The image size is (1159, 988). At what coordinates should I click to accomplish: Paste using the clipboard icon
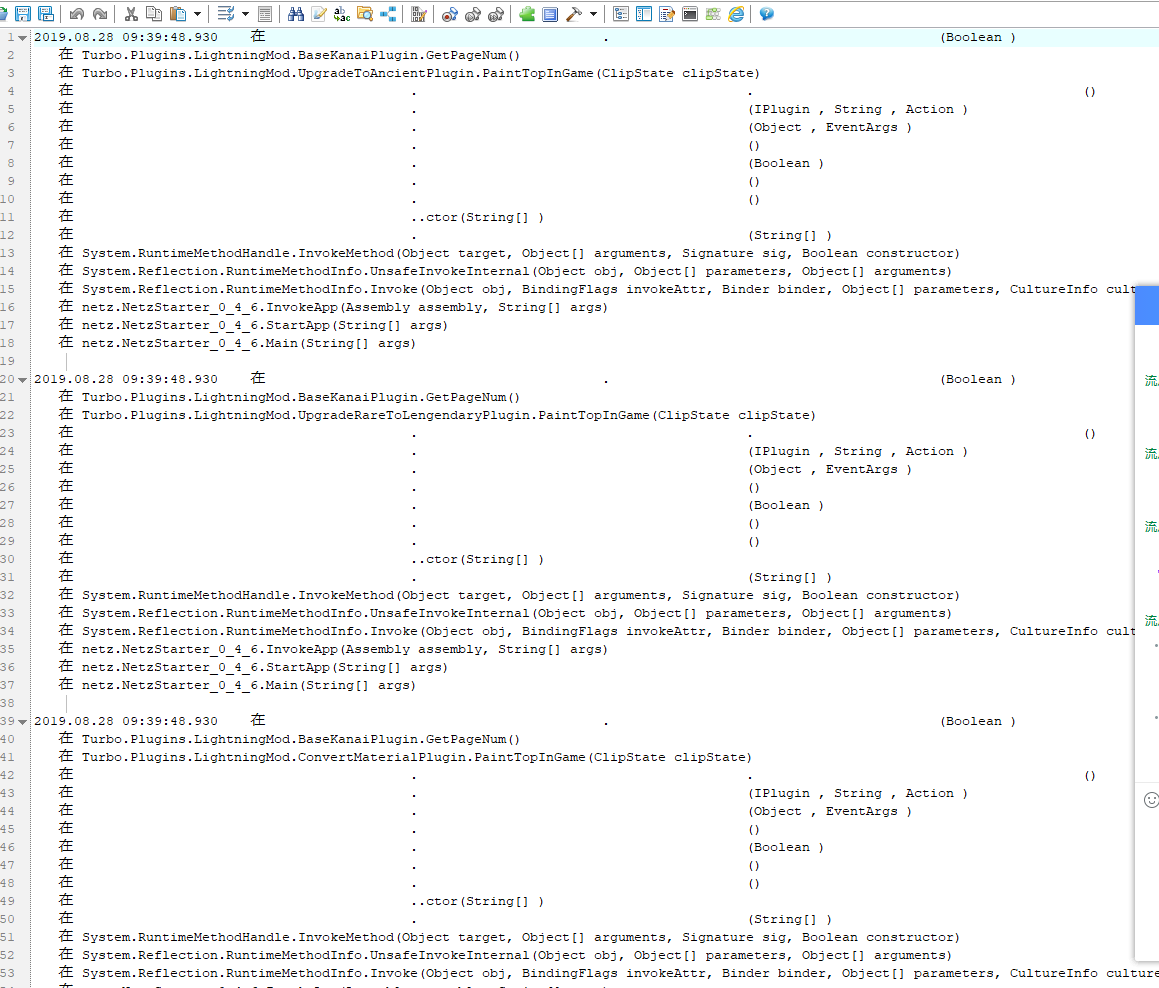coord(177,14)
